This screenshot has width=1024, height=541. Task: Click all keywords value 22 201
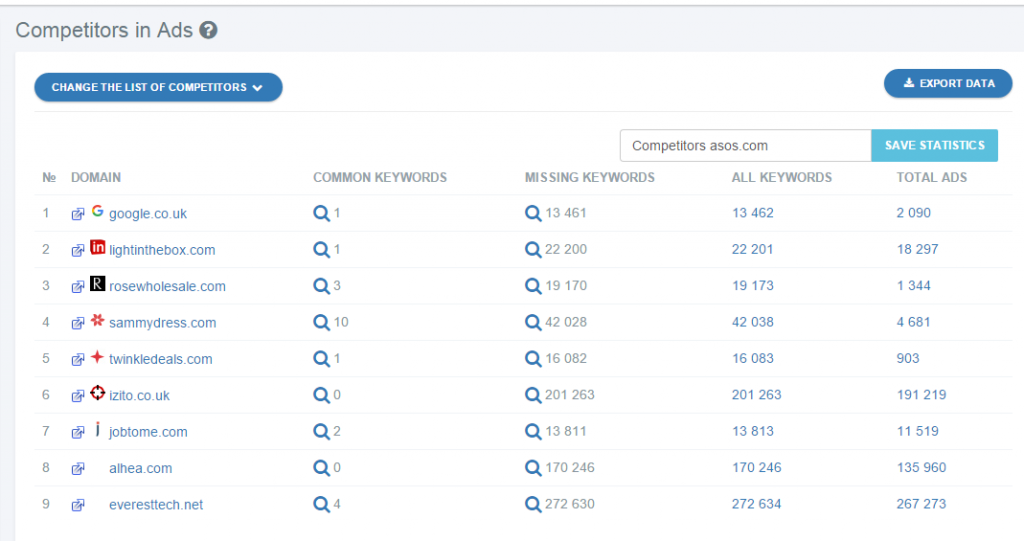pos(752,250)
